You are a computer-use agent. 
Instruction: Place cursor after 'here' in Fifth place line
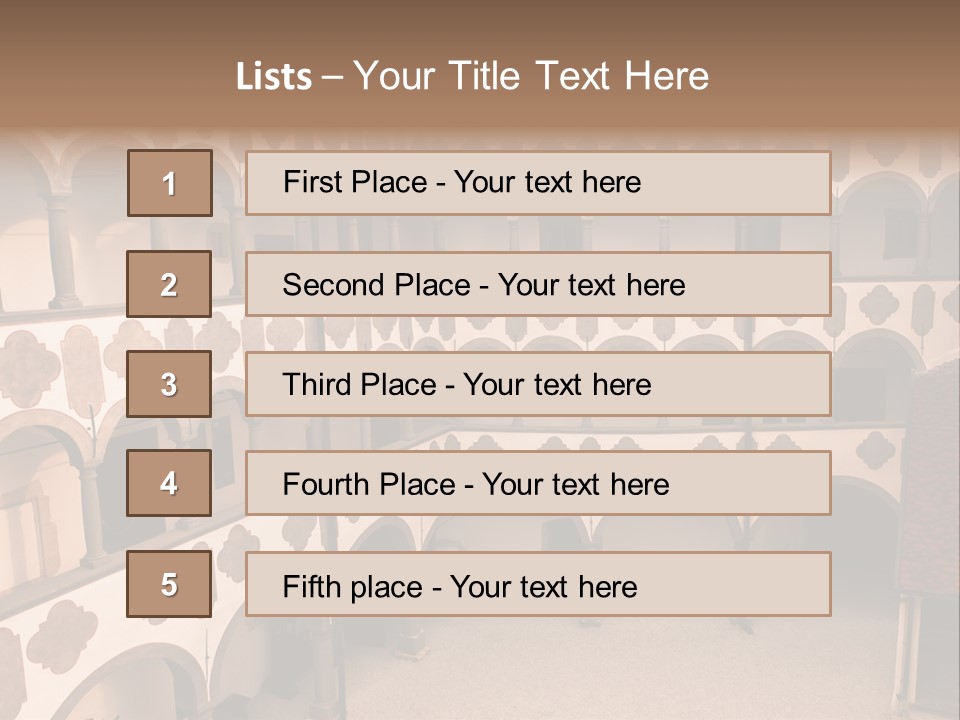(639, 586)
